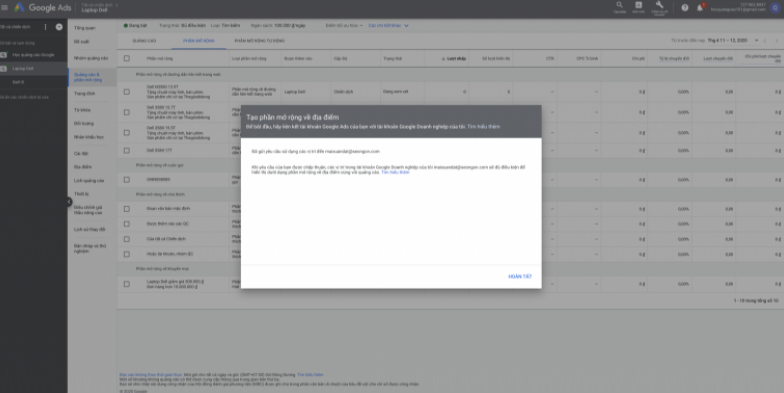The width and height of the screenshot is (784, 393).
Task: Tick checkbox for Dell N3580 row
Action: [x=126, y=92]
